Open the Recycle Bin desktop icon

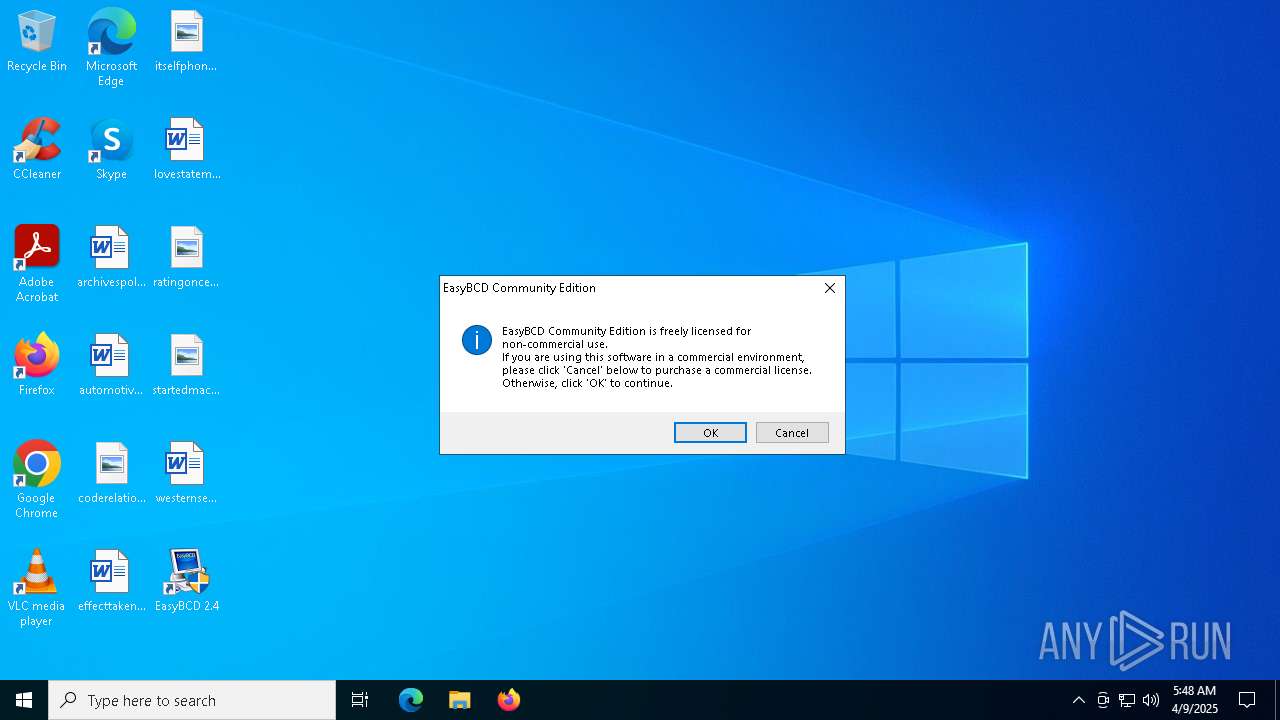37,42
